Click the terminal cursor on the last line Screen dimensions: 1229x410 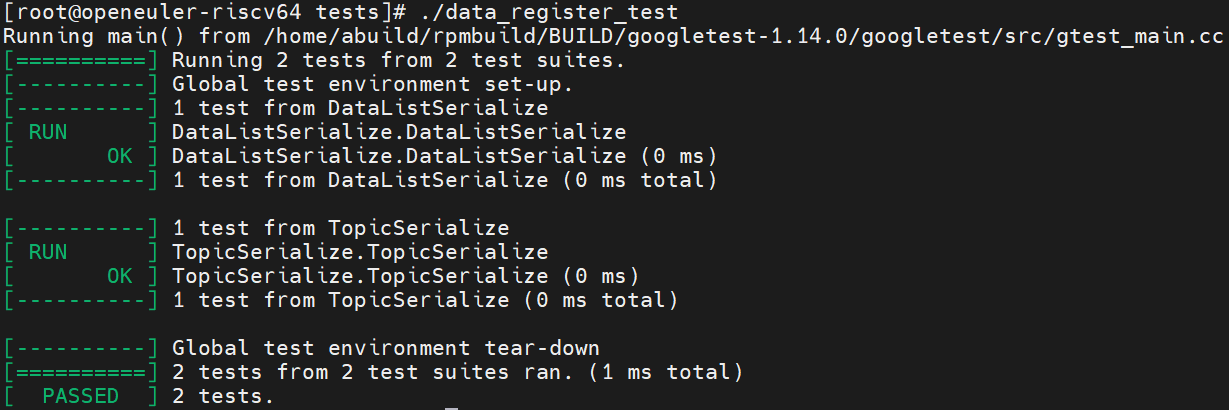click(452, 408)
